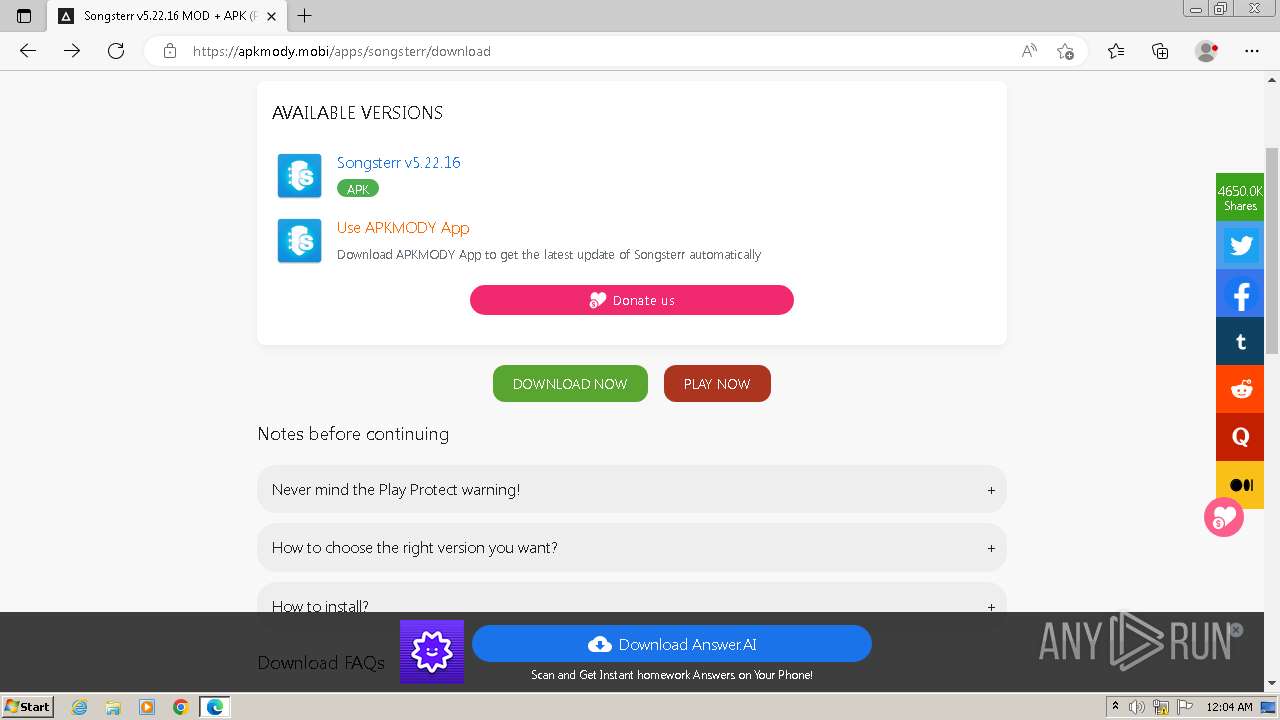The width and height of the screenshot is (1280, 720).
Task: Share on Medium
Action: (x=1241, y=485)
